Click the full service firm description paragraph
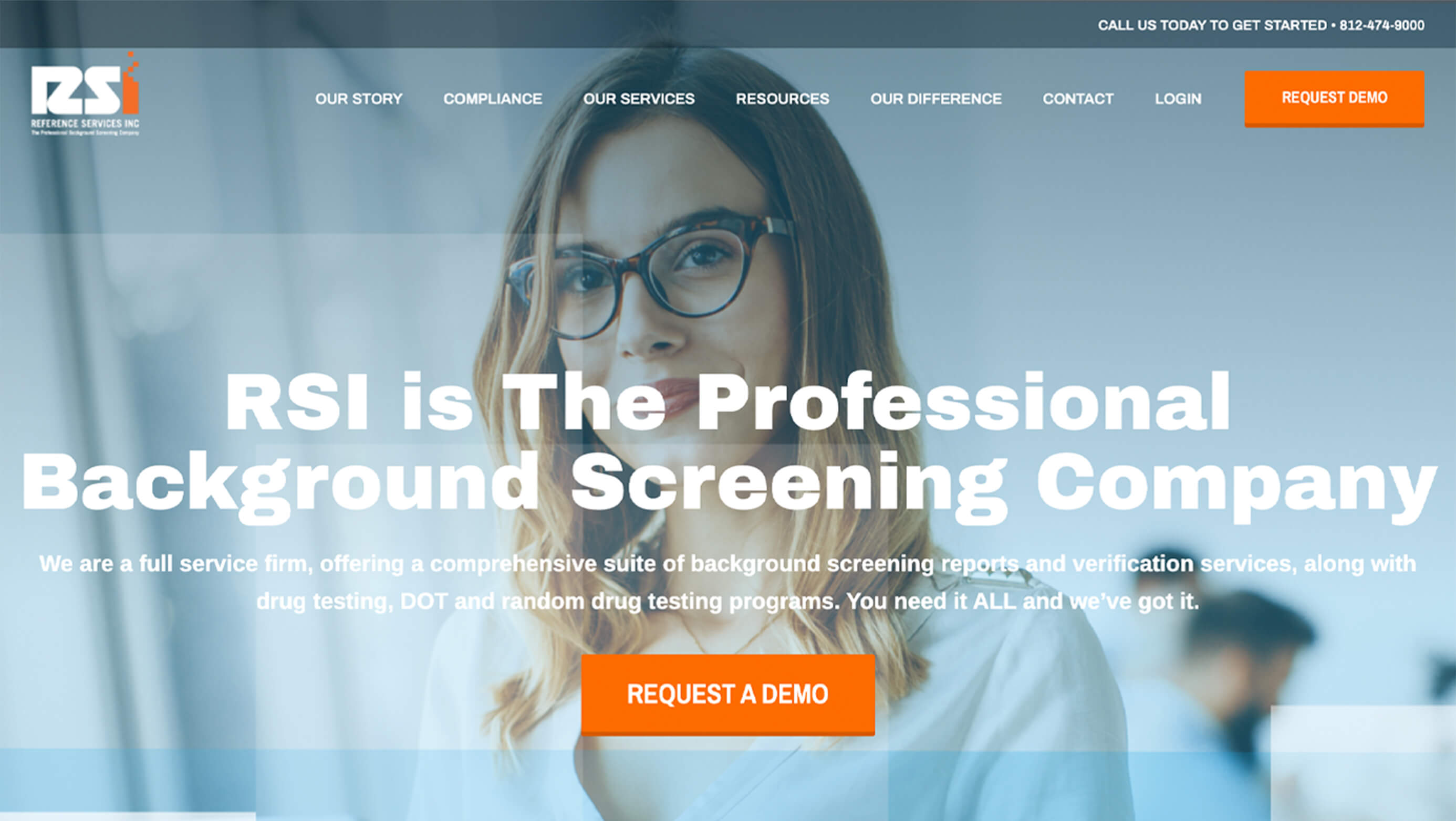Image resolution: width=1456 pixels, height=821 pixels. click(728, 582)
